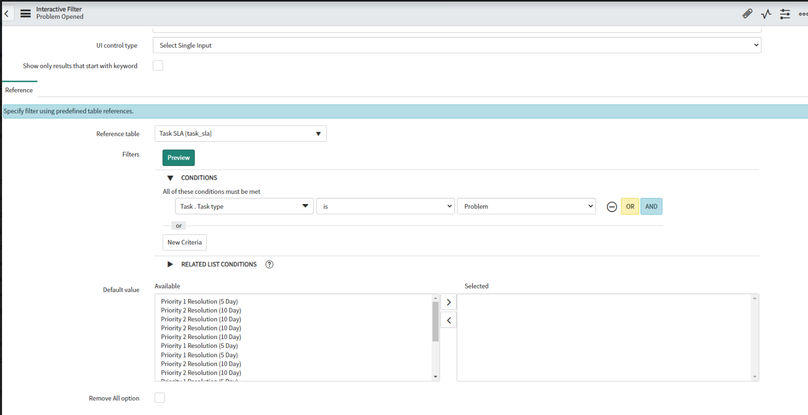Collapse the CONDITIONS section

[171, 178]
